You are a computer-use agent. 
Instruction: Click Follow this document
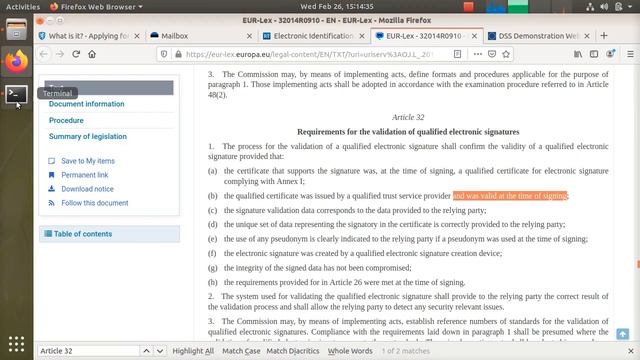(x=95, y=203)
